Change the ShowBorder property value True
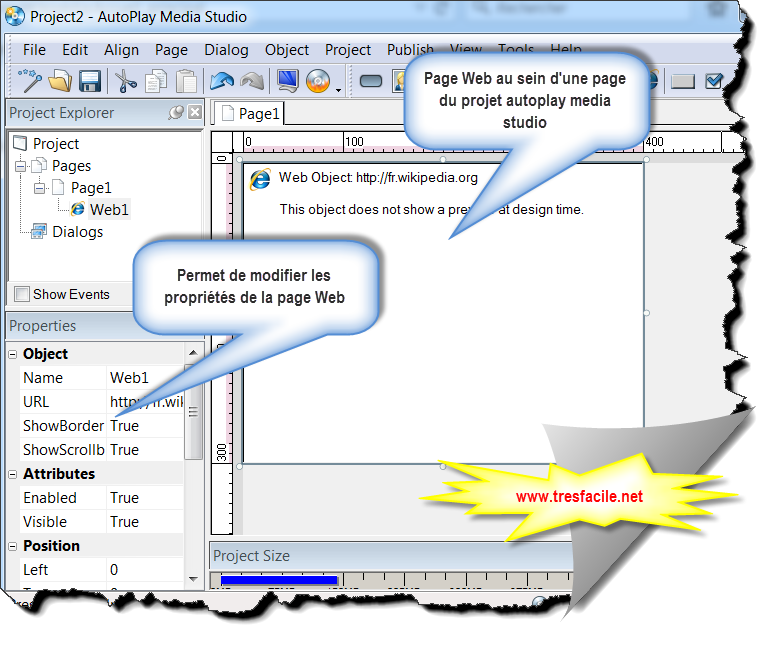Screen dimensions: 784x648 146,426
